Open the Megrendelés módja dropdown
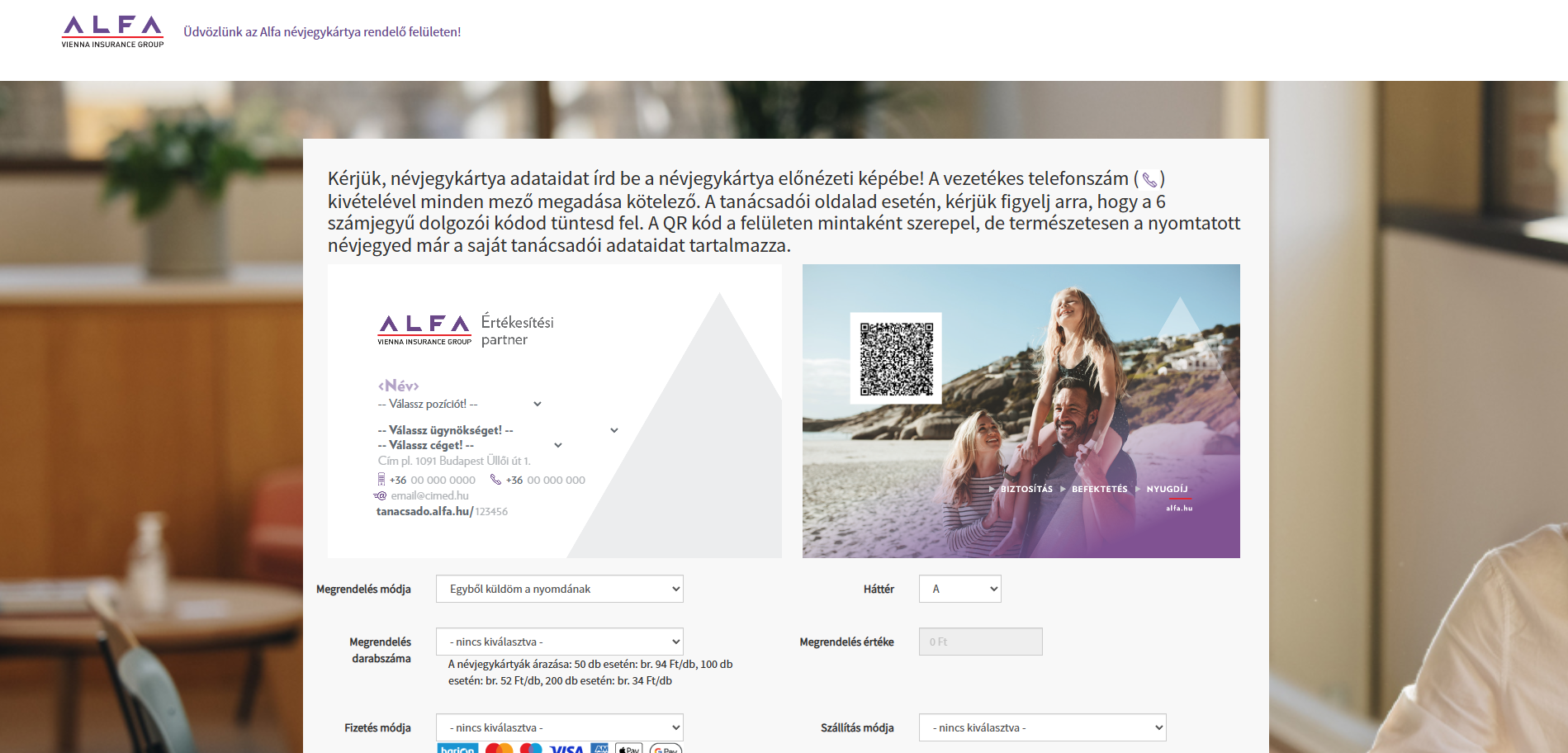This screenshot has height=753, width=1568. pyautogui.click(x=560, y=589)
